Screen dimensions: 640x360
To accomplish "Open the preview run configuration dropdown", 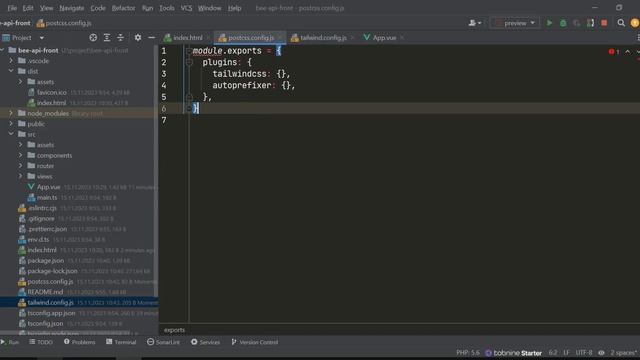I will click(x=515, y=23).
